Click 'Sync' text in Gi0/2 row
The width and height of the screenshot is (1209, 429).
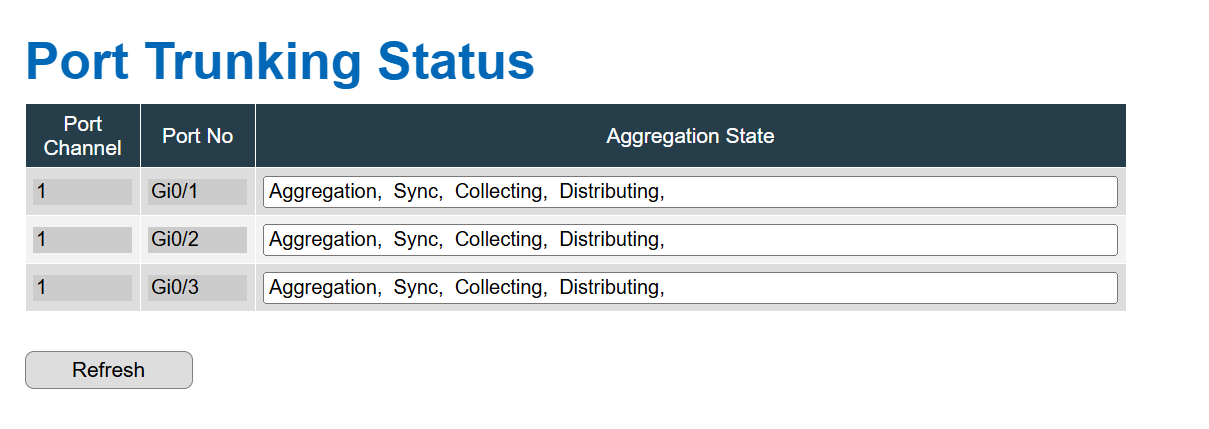click(415, 239)
